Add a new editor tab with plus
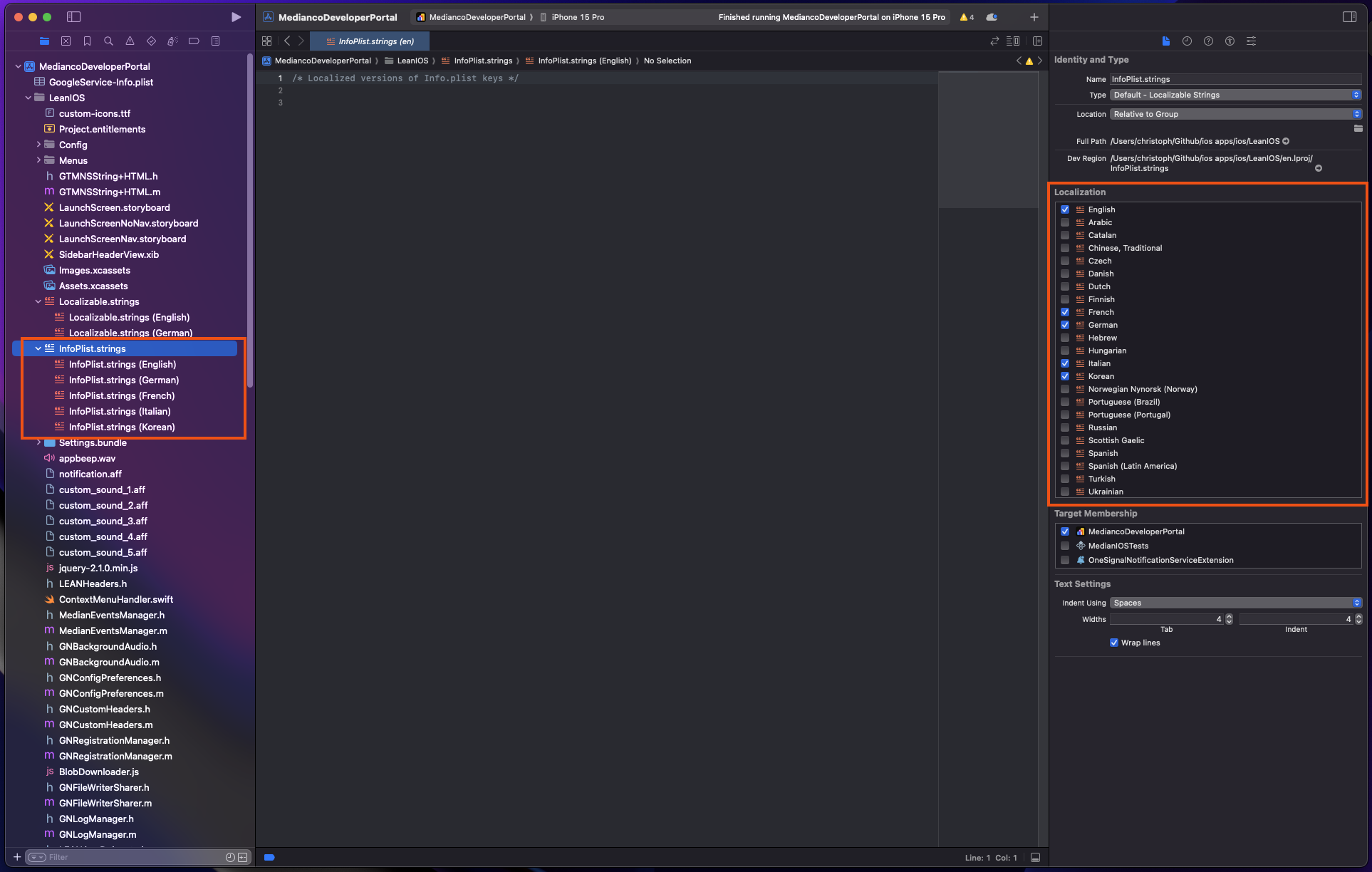 (x=1034, y=17)
